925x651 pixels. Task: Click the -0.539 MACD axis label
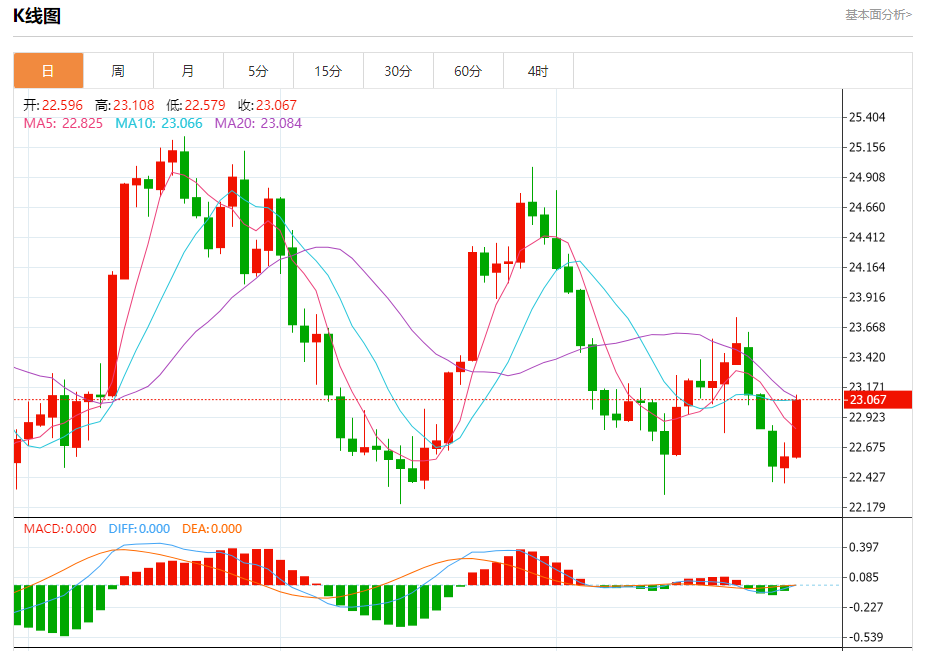864,637
